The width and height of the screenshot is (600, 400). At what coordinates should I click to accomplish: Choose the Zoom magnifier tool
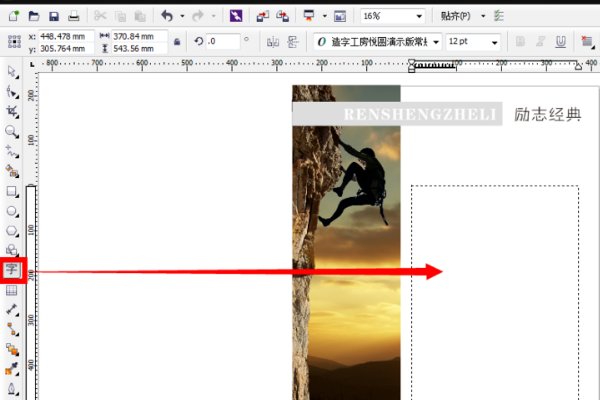pyautogui.click(x=12, y=131)
